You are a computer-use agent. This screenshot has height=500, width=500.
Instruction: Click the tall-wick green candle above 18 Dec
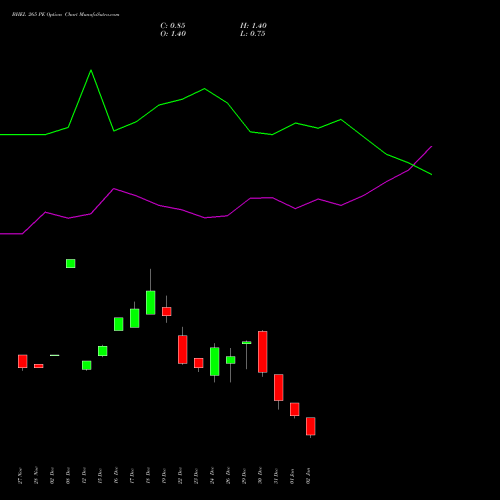click(151, 303)
